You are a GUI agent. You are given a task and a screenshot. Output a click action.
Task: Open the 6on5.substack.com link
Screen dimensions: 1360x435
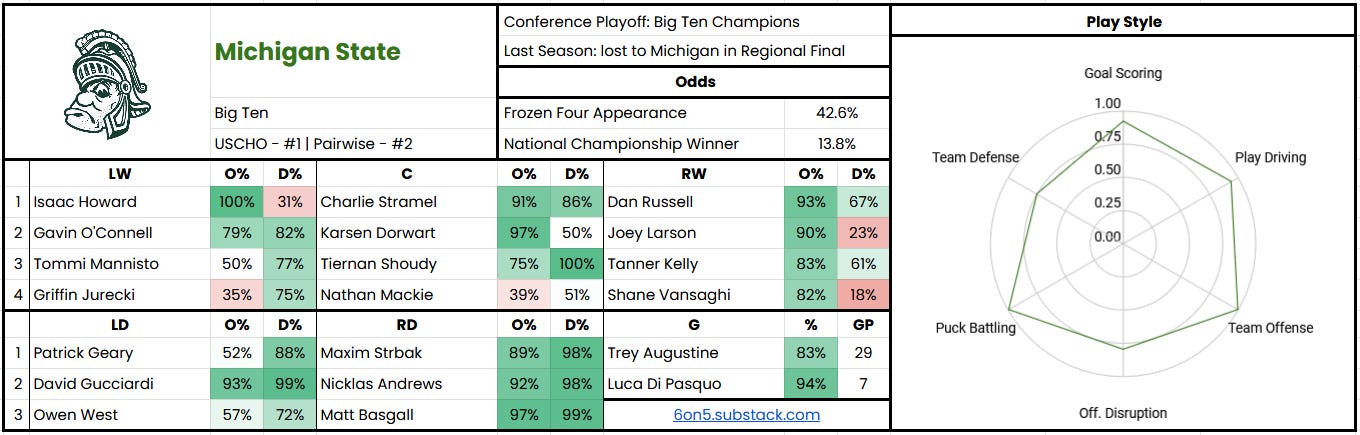(x=746, y=414)
